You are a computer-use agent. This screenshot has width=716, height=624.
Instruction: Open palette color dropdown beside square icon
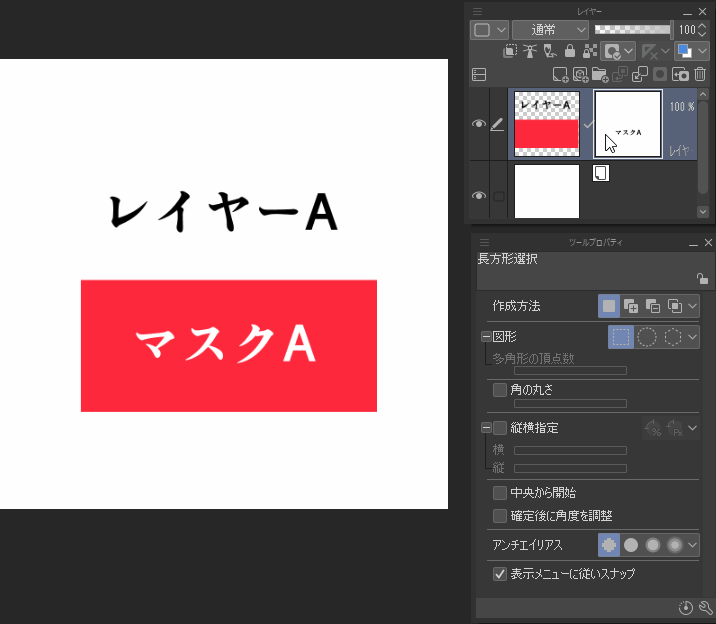coord(501,30)
